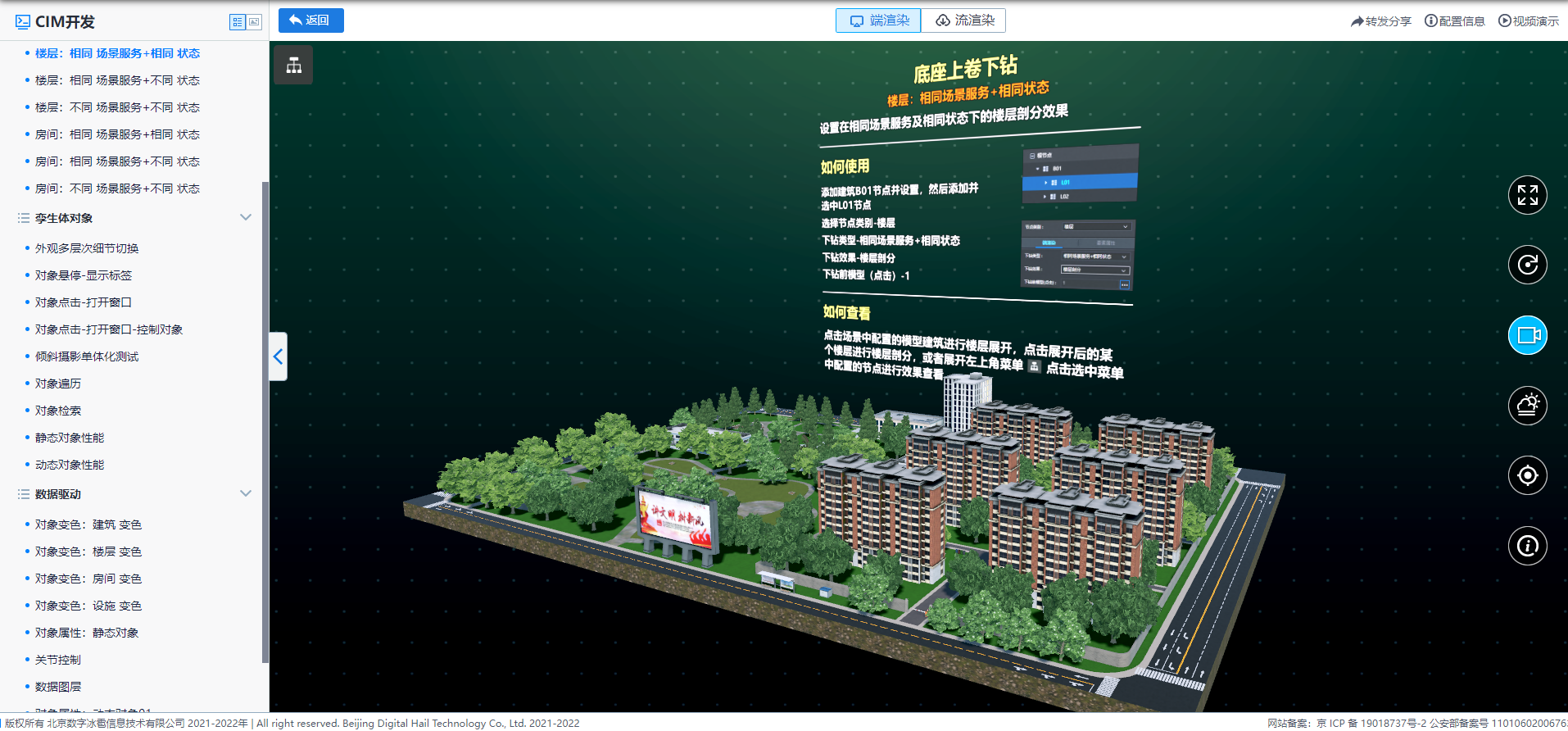Collapse the 数据驱动 section
Screen dimensions: 1568x731
[245, 493]
